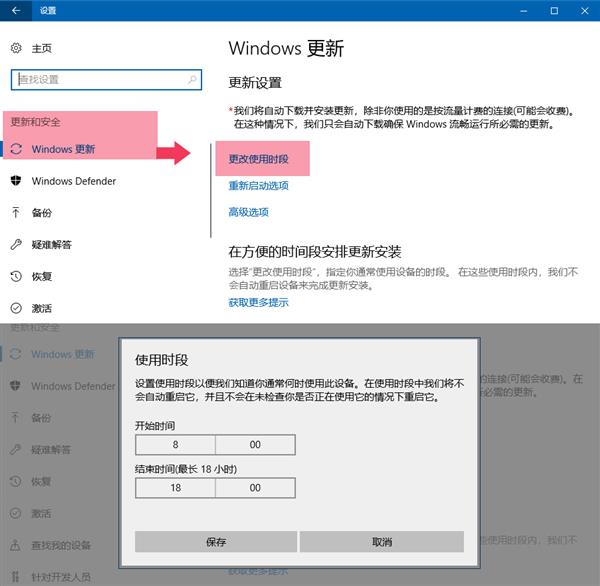Maximize the 设置 window
600x586 pixels.
click(554, 11)
